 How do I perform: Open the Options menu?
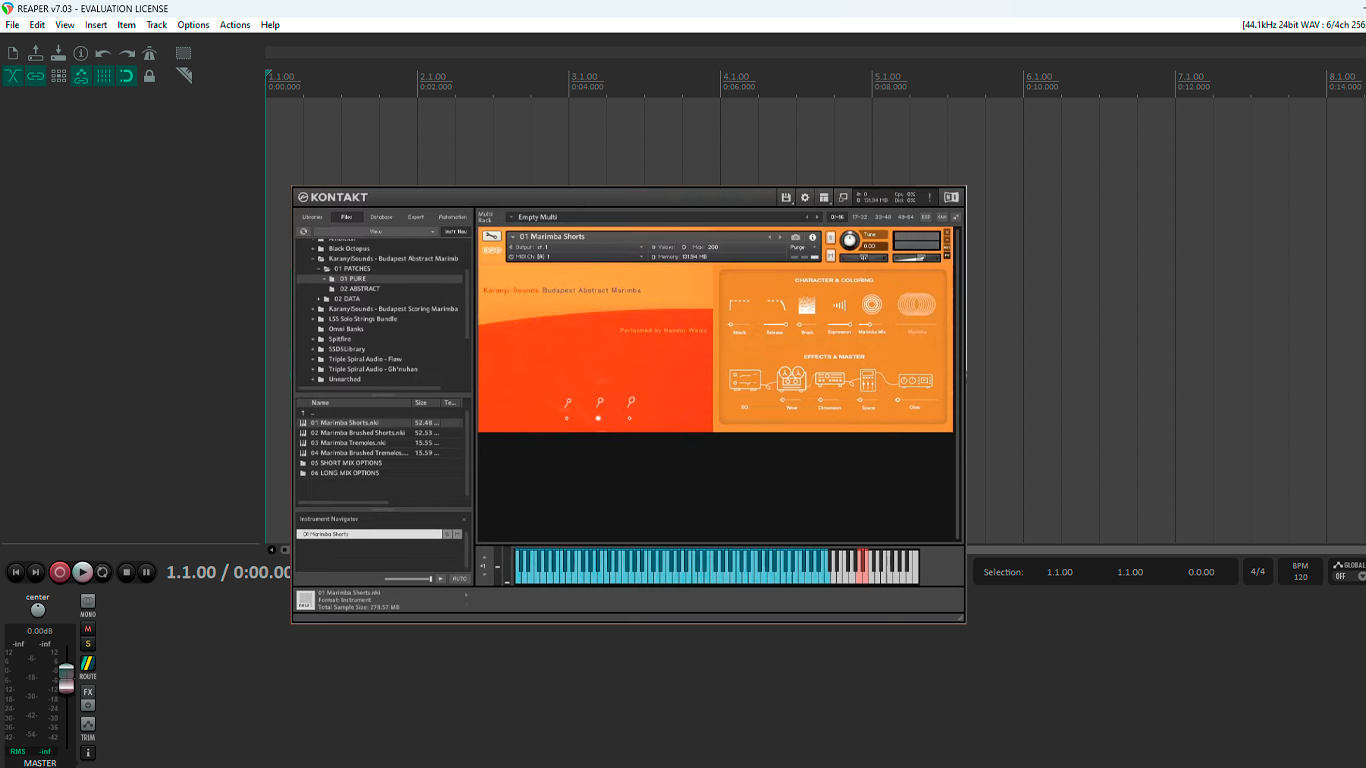[x=193, y=25]
